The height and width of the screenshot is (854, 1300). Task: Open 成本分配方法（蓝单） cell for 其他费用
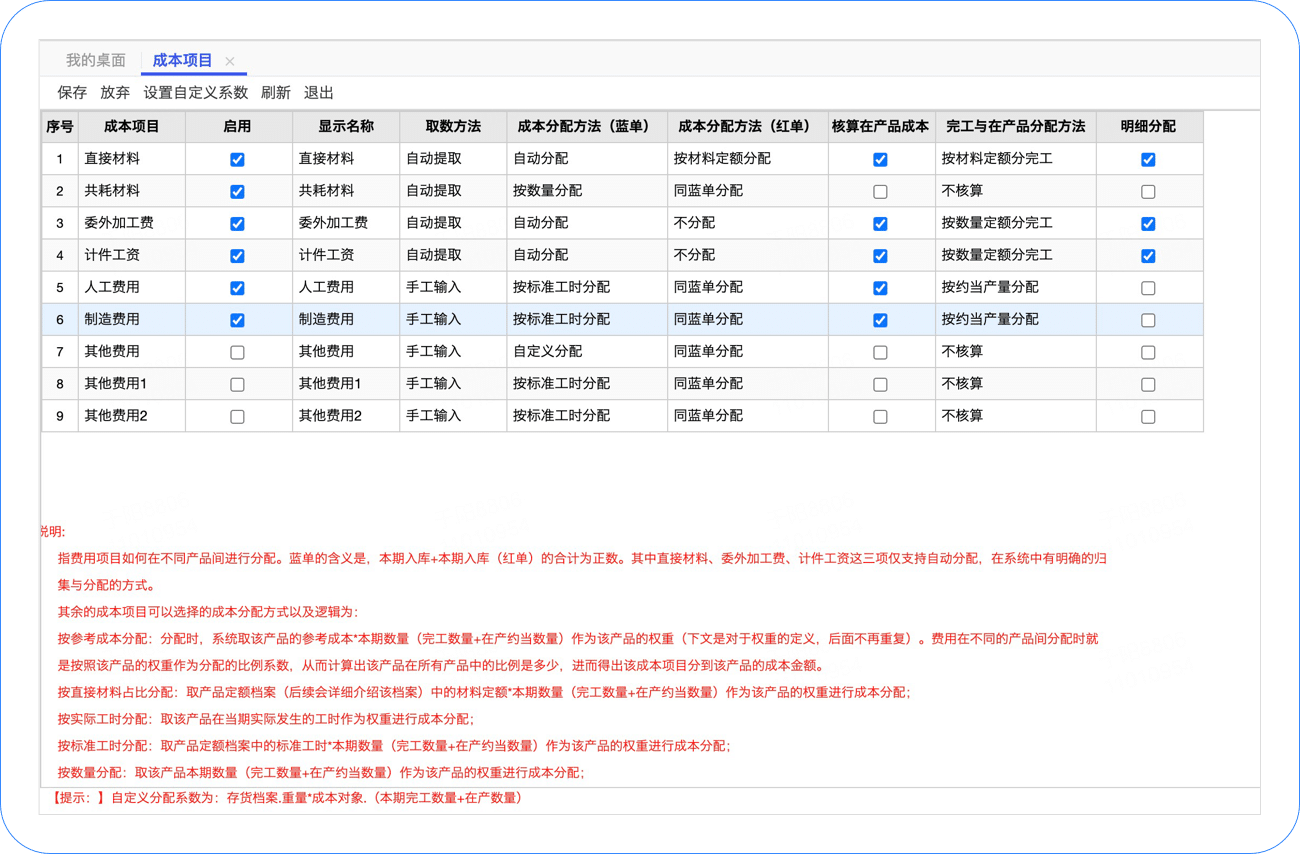586,352
